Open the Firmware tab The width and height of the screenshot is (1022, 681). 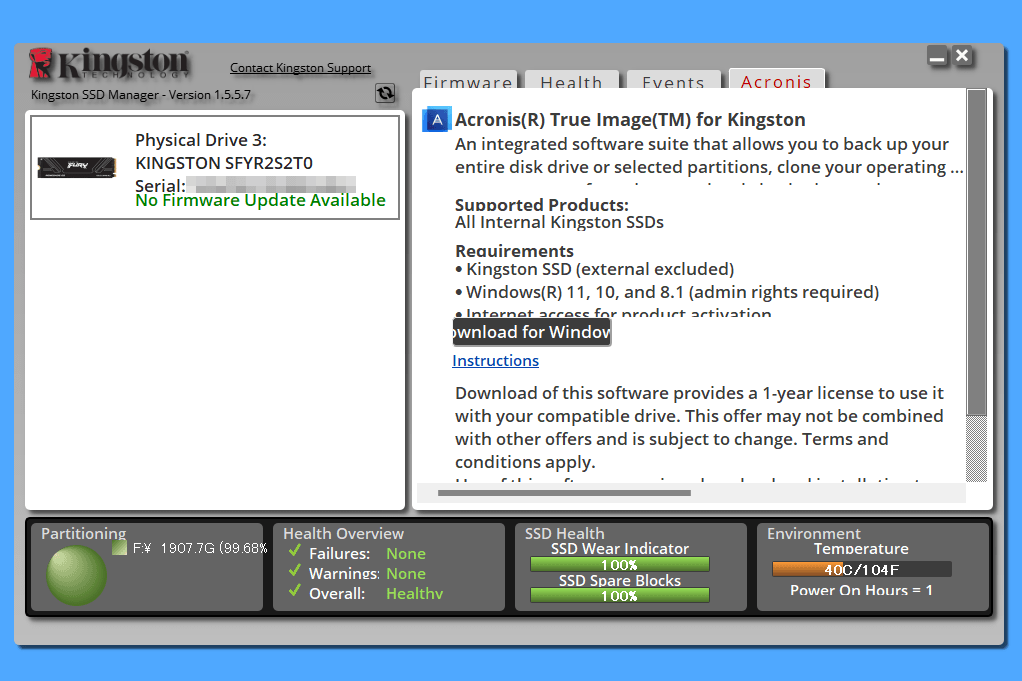pyautogui.click(x=467, y=82)
